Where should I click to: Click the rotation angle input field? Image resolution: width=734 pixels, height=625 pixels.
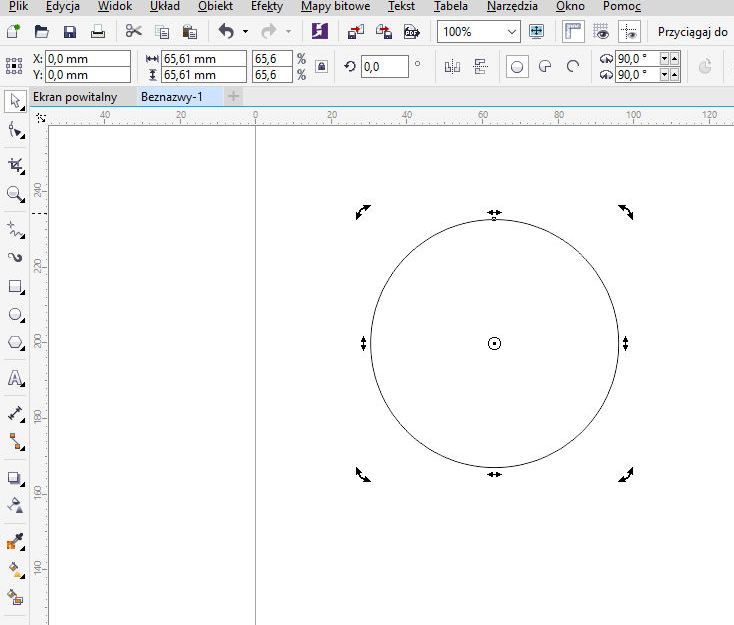(385, 67)
